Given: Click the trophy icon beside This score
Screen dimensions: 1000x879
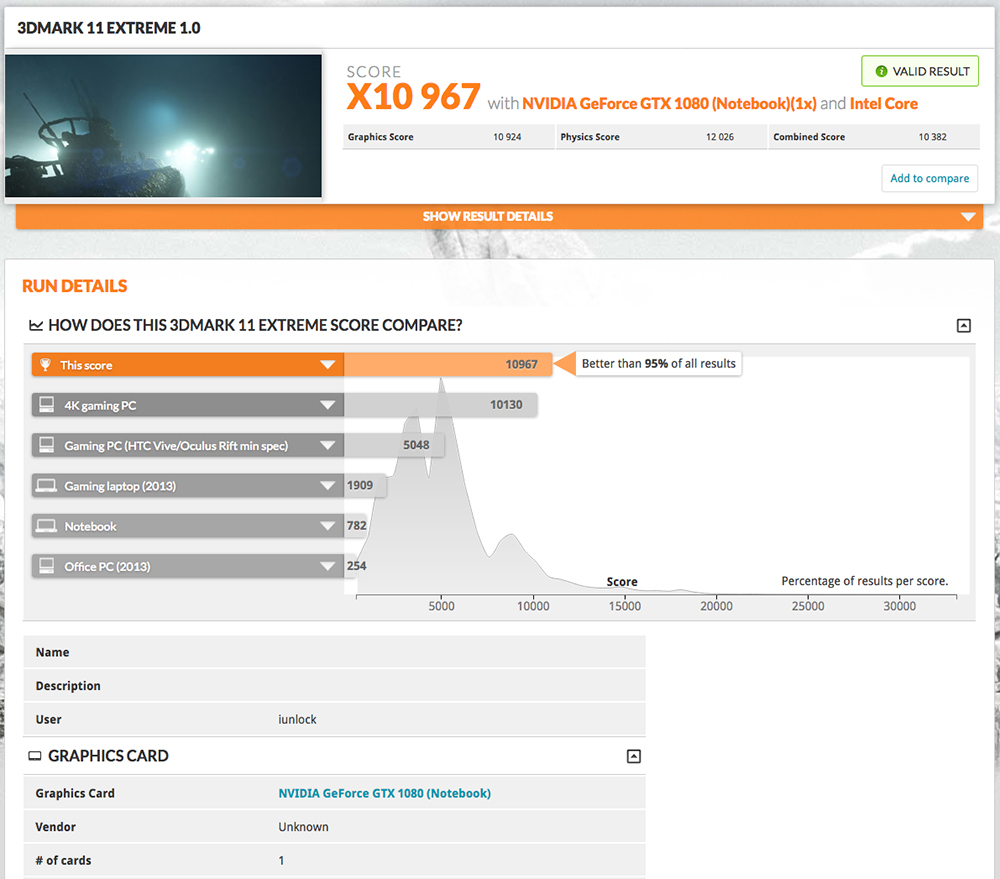Looking at the screenshot, I should 45,365.
